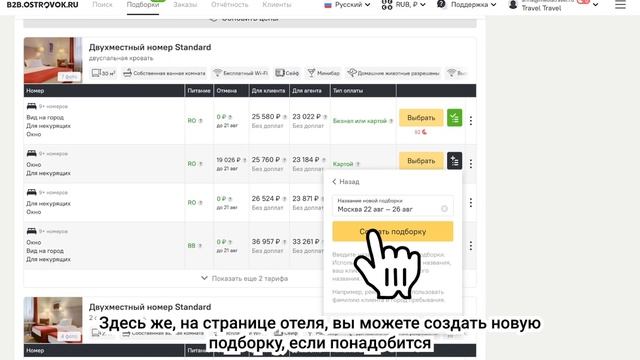
Task: Click the new selection name input field
Action: 392,206
